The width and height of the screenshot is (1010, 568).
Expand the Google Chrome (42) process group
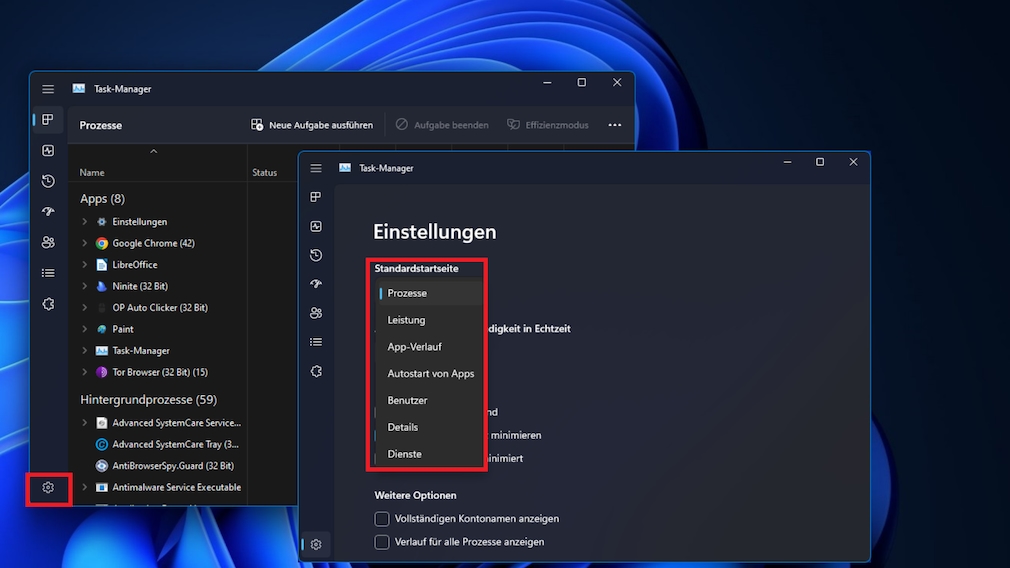(85, 243)
